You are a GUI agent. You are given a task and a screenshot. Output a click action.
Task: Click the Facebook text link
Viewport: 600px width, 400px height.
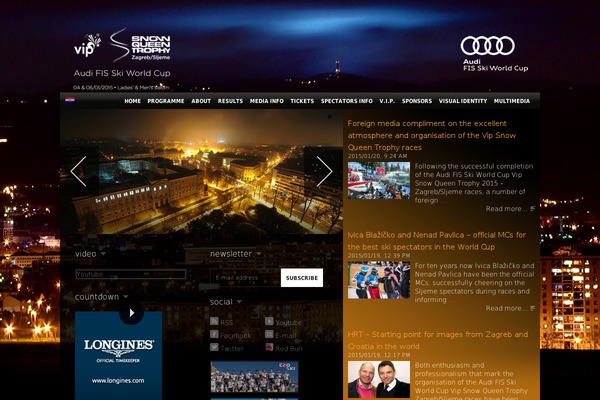pyautogui.click(x=236, y=335)
